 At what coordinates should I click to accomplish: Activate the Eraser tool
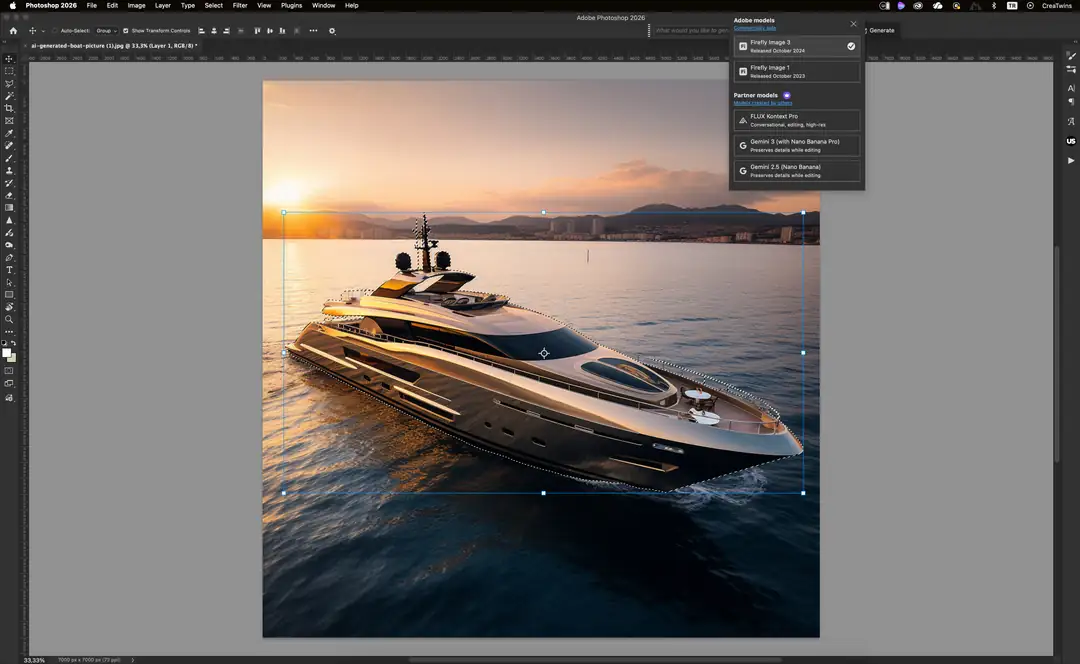(9, 195)
